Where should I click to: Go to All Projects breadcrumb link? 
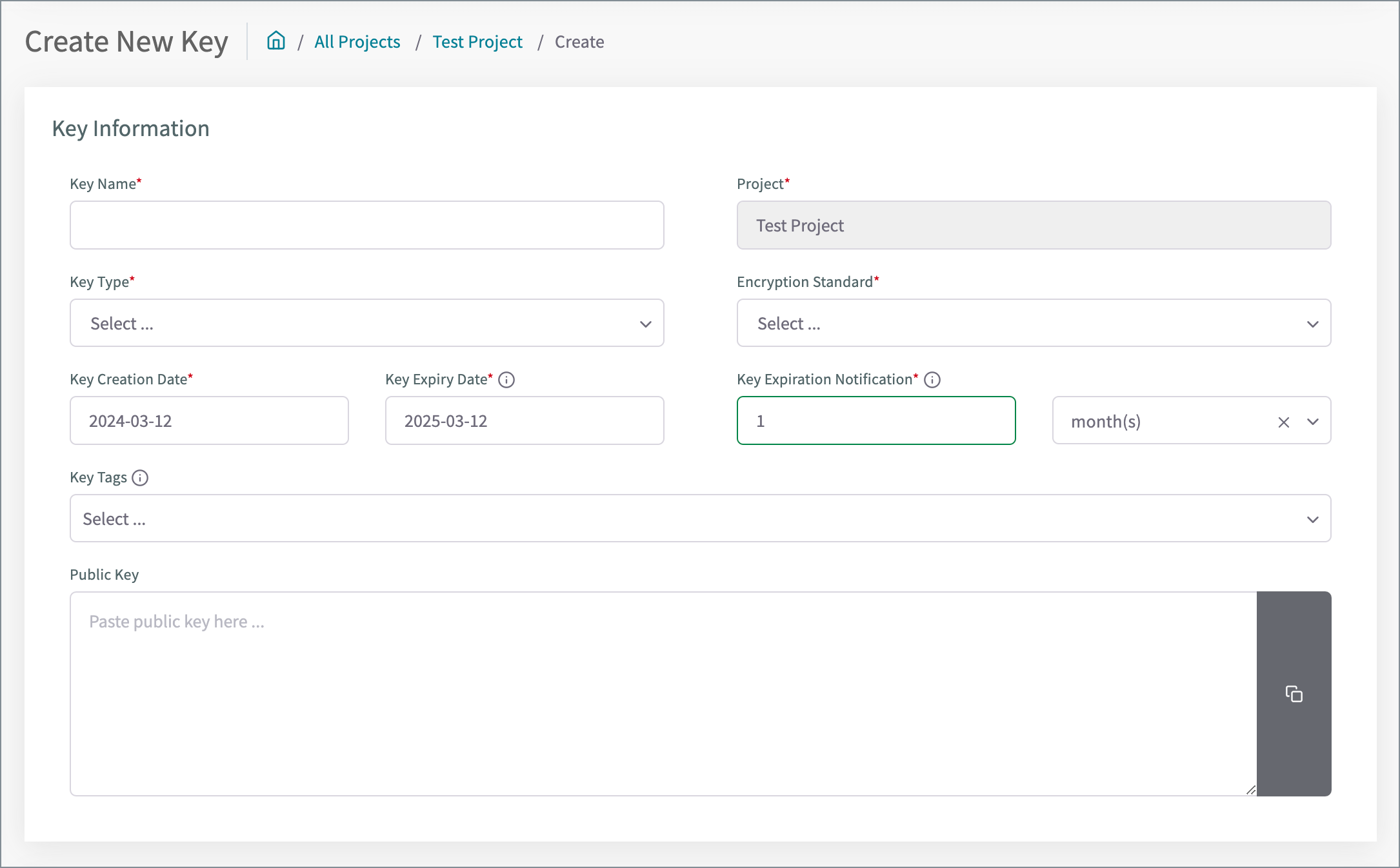coord(357,42)
